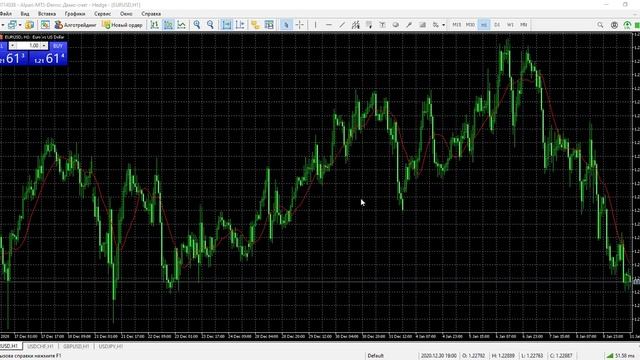
Task: Switch timeframe to W1
Action: tap(511, 25)
